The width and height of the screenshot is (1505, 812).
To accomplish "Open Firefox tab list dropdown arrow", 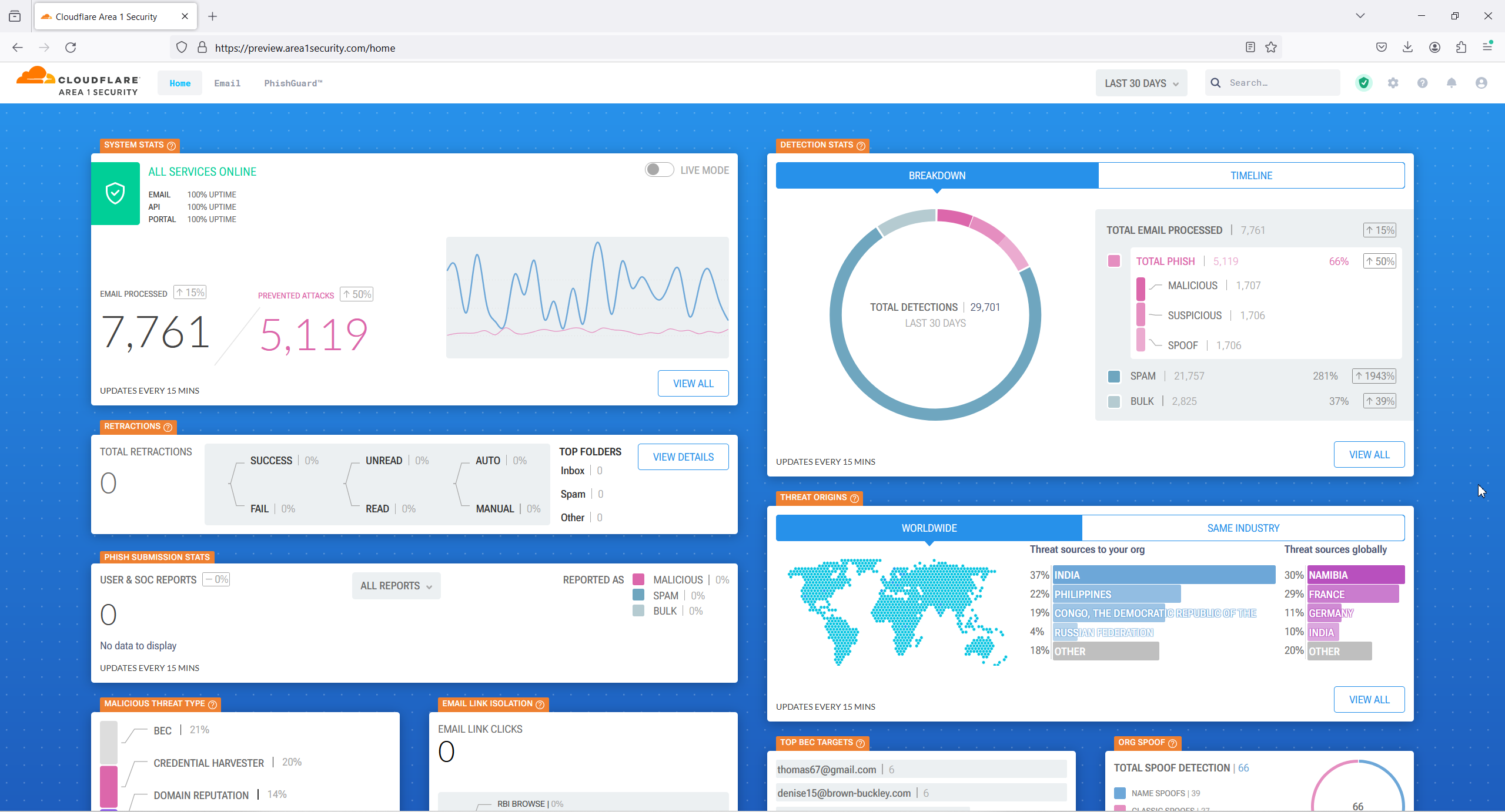I will 1360,16.
